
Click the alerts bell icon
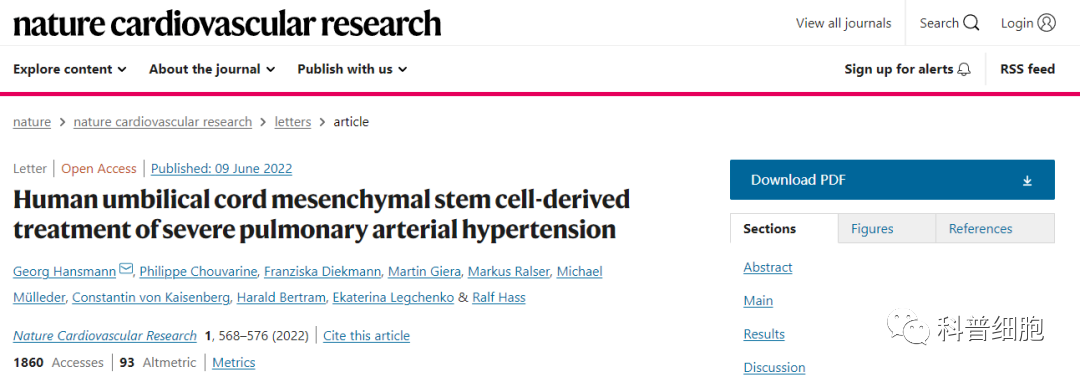pyautogui.click(x=964, y=70)
